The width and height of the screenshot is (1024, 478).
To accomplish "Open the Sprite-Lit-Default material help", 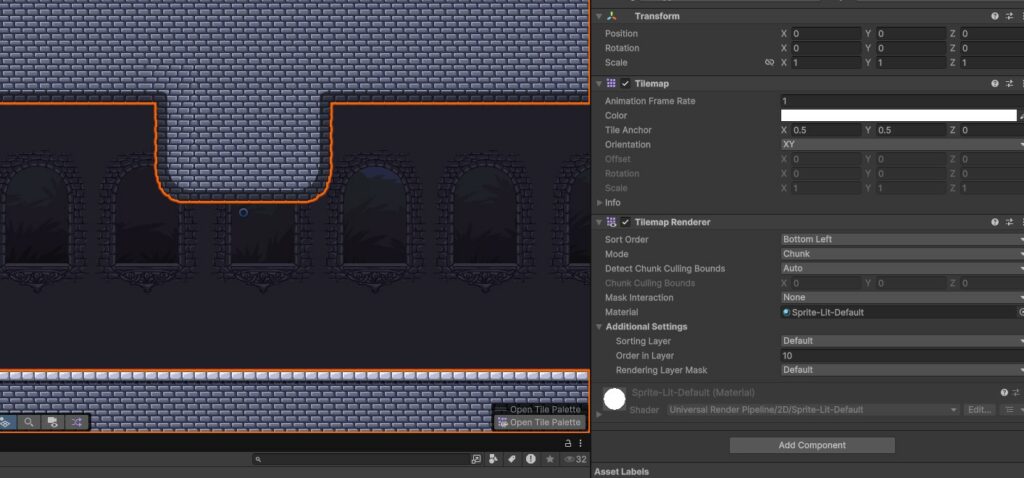I will (x=1004, y=392).
